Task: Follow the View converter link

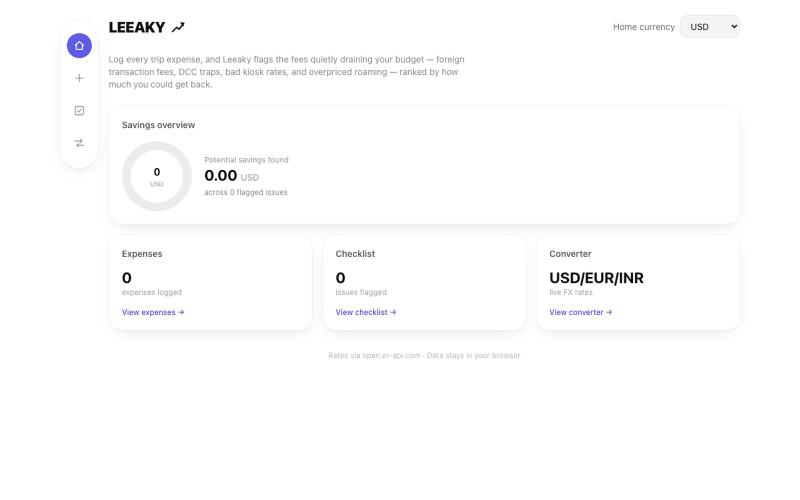Action: tap(581, 312)
